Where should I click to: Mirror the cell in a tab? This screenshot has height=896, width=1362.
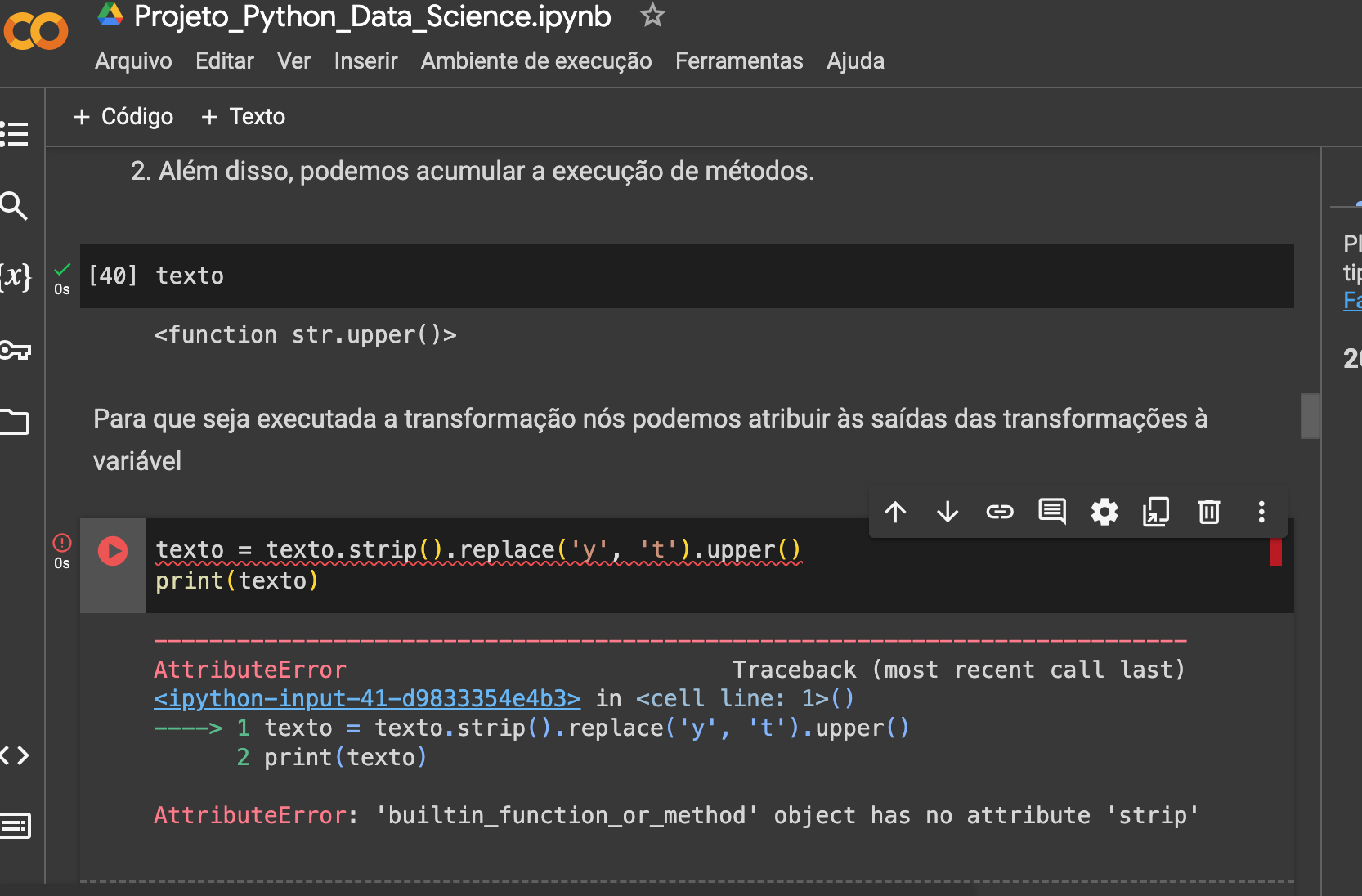click(x=1156, y=513)
